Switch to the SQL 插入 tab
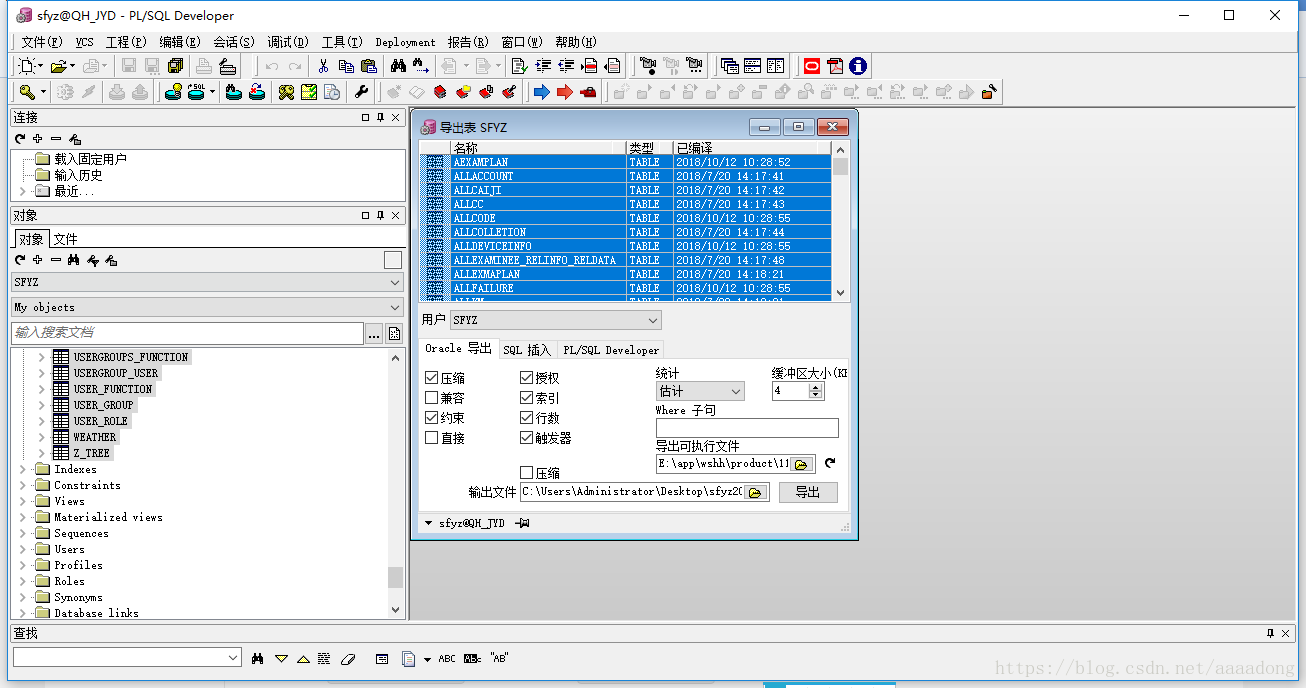Image resolution: width=1306 pixels, height=688 pixels. pyautogui.click(x=527, y=349)
